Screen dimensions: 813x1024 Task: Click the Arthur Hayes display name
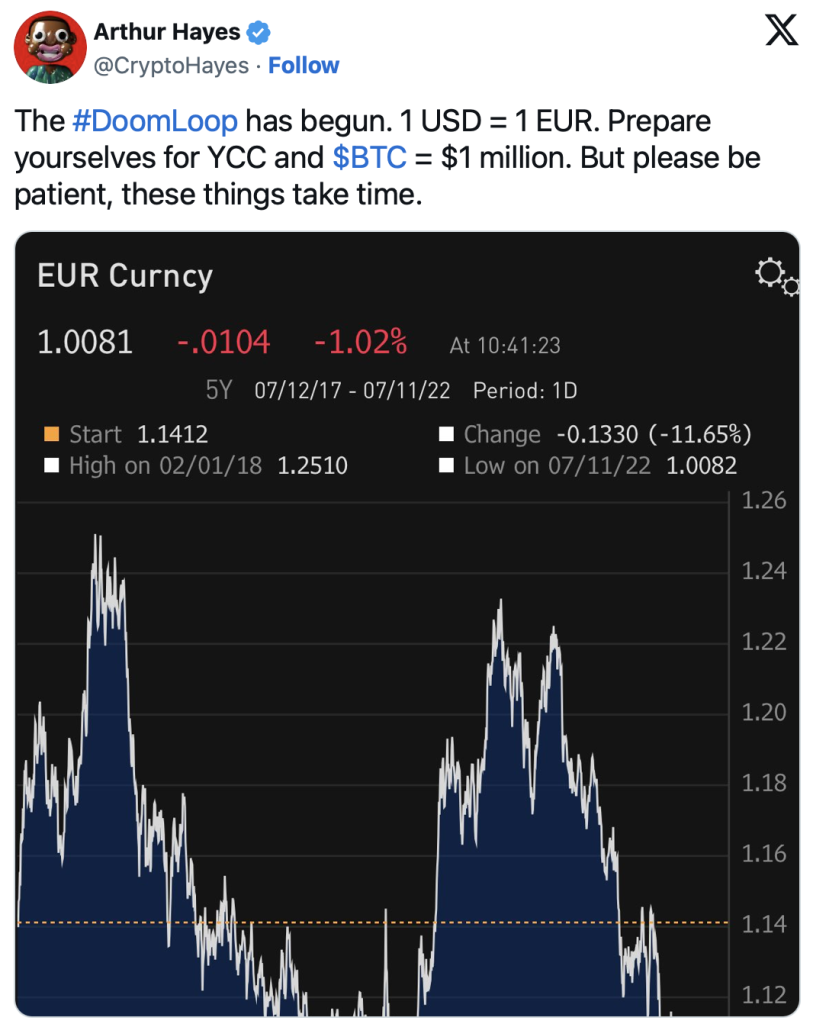[167, 31]
